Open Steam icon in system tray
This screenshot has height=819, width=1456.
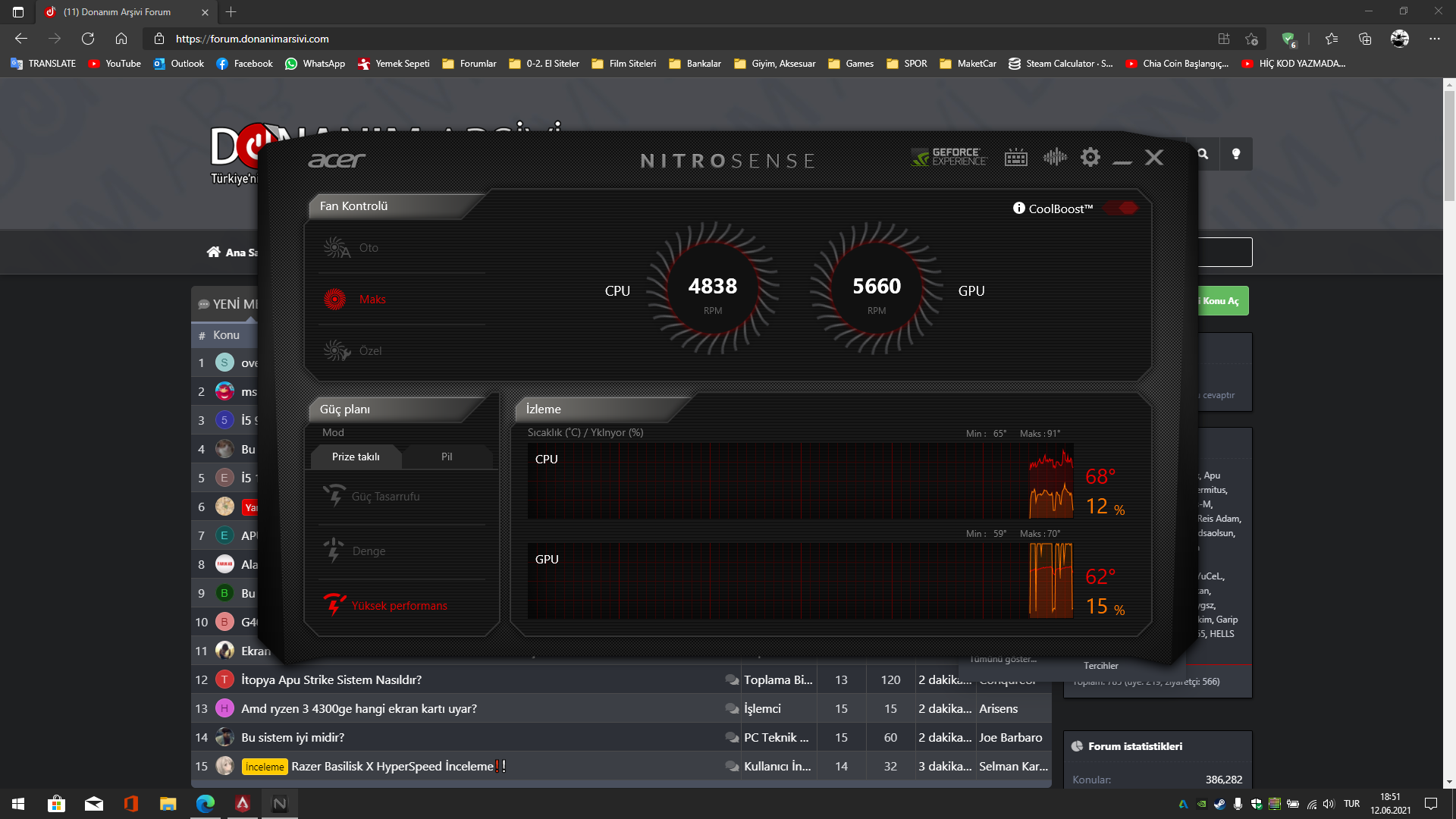pyautogui.click(x=1219, y=804)
